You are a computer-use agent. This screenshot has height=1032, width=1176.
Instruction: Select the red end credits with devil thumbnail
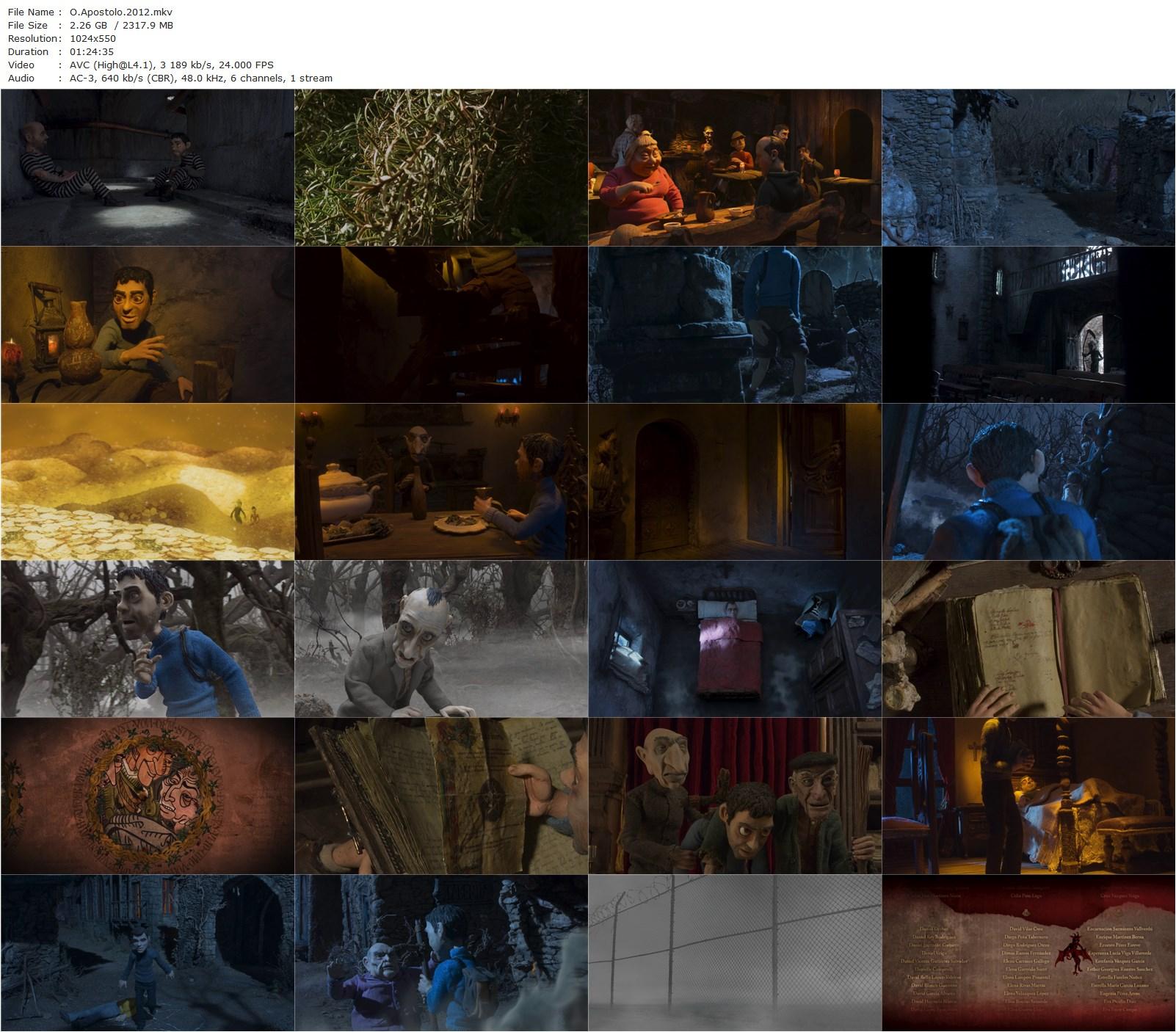point(1028,953)
